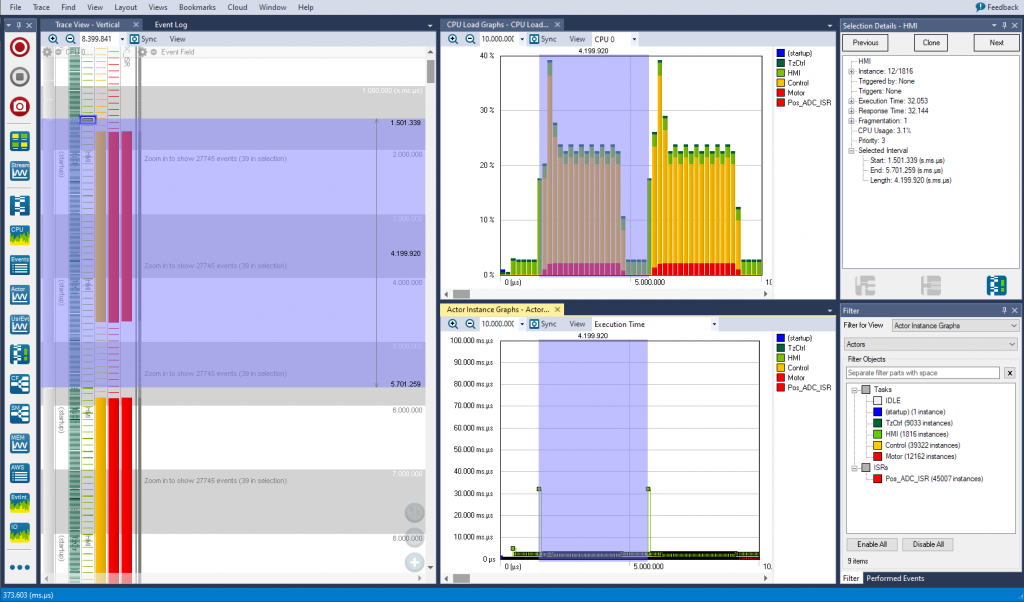Toggle the (startup) task filter checkbox
This screenshot has height=602, width=1024.
tap(877, 412)
